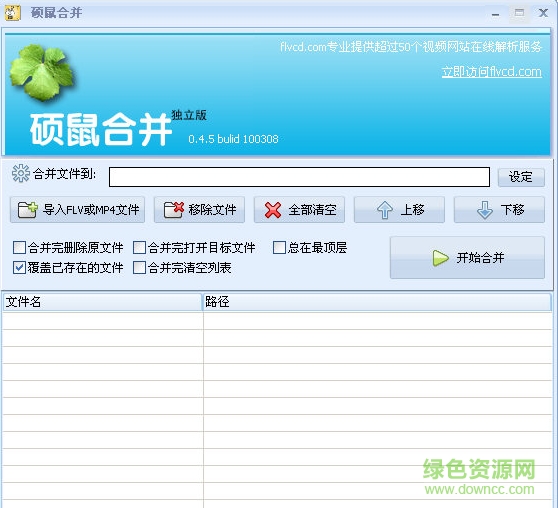Click the blue down arrow icon
The image size is (558, 508).
coord(485,210)
